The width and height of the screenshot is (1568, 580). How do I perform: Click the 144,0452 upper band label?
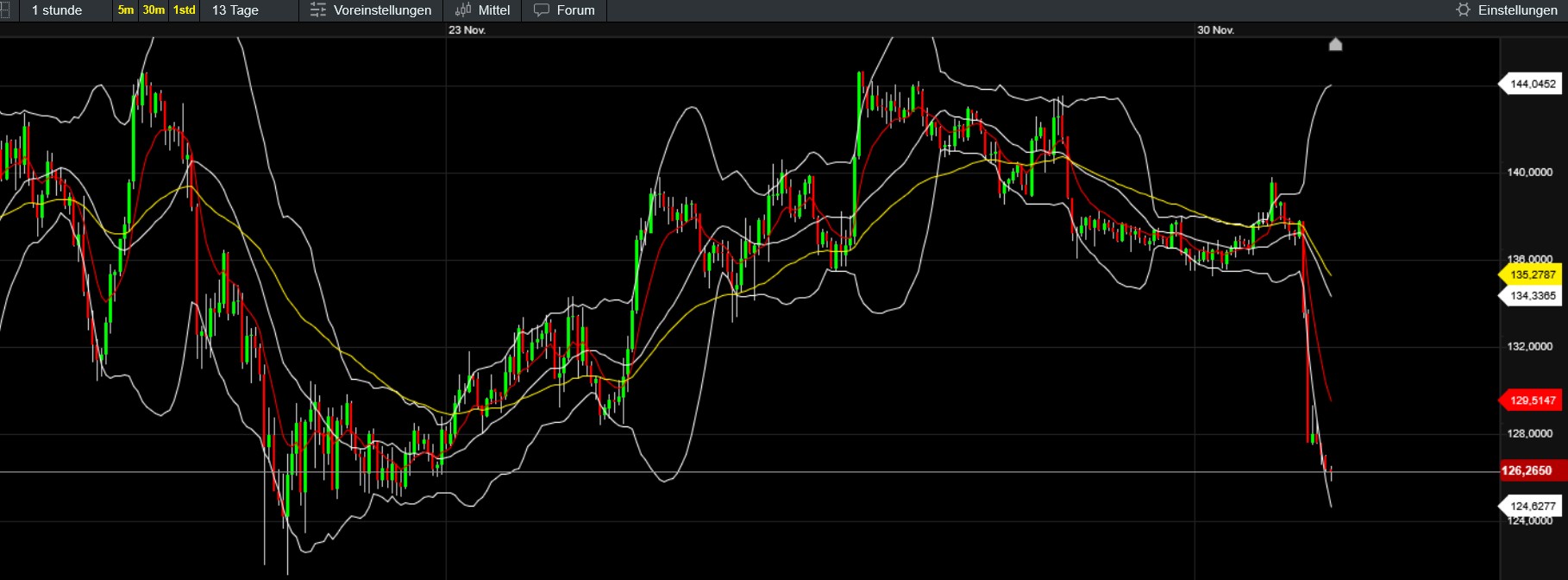[x=1533, y=85]
